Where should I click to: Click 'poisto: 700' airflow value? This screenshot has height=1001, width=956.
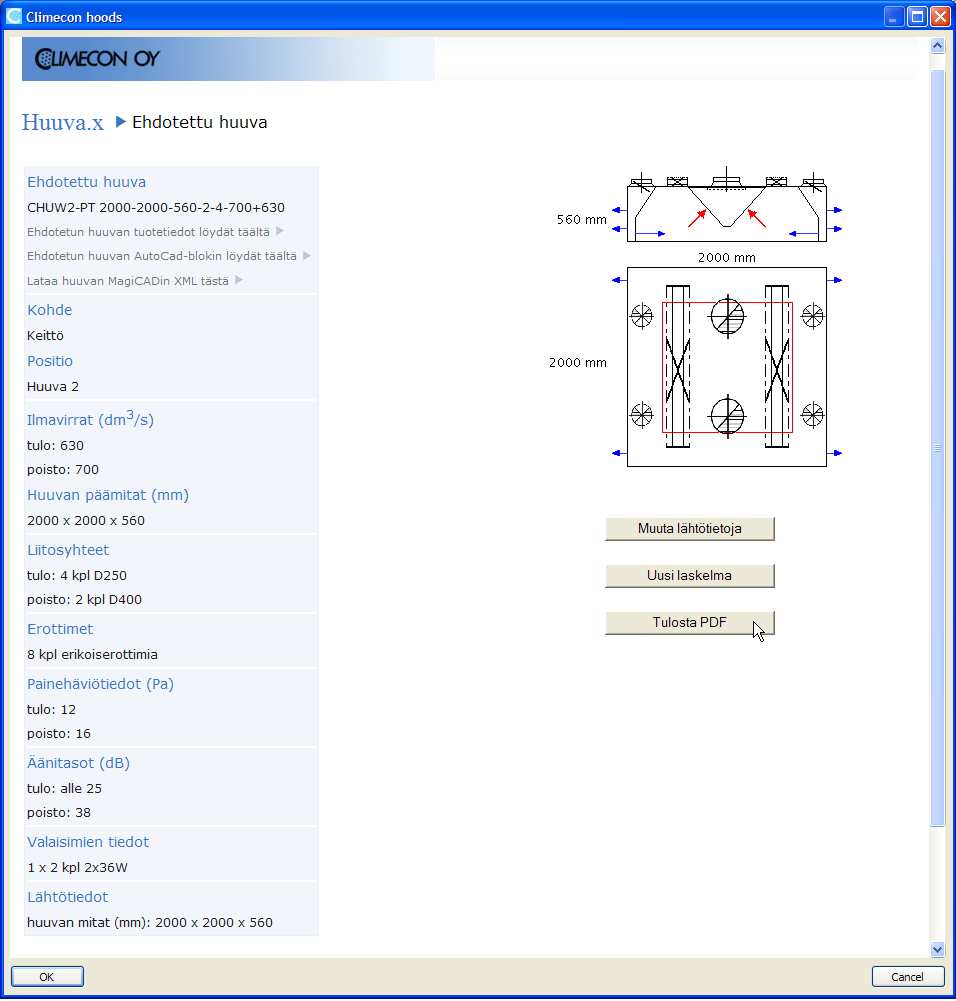[x=63, y=469]
